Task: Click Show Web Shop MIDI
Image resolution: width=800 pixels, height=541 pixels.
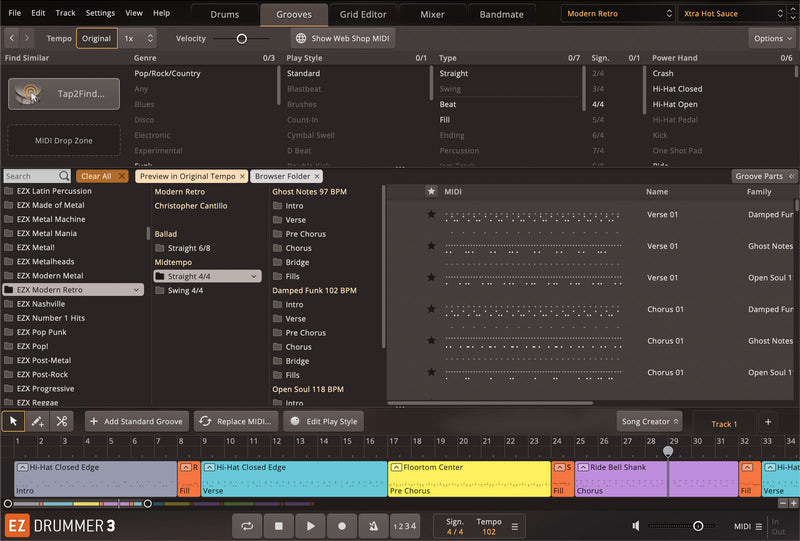Action: [x=343, y=38]
